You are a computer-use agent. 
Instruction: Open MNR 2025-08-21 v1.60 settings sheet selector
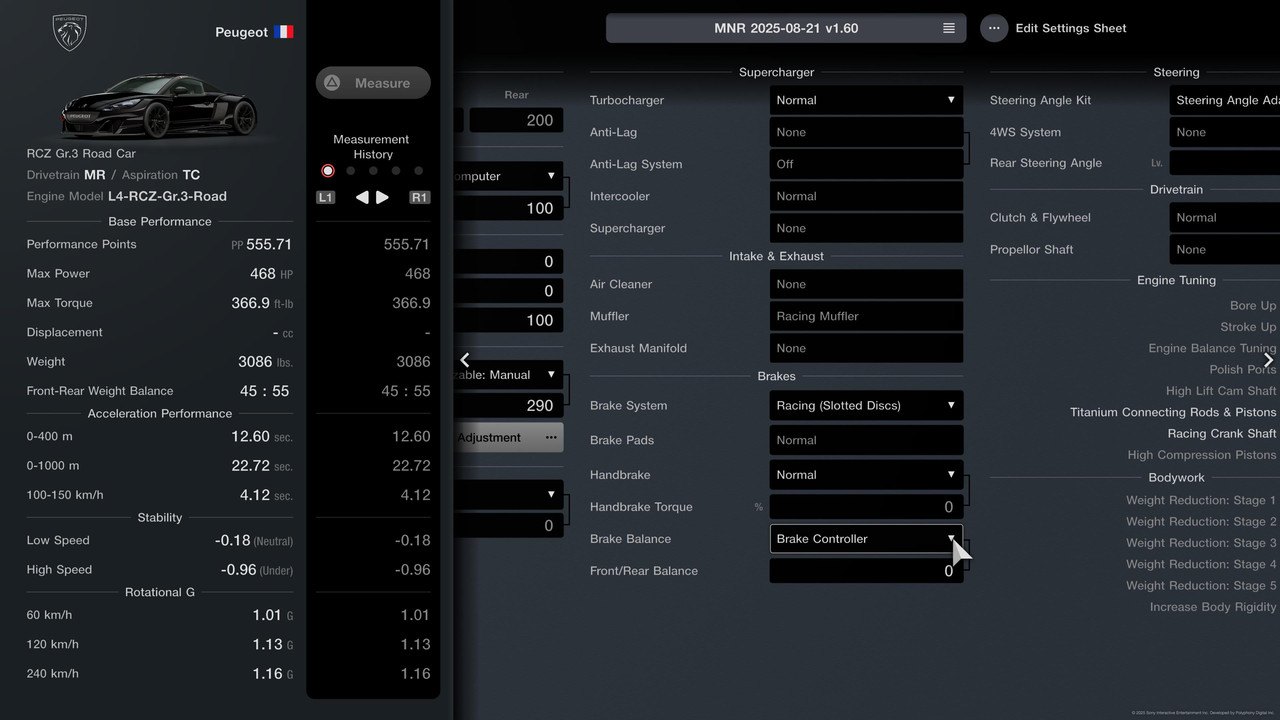coord(786,28)
